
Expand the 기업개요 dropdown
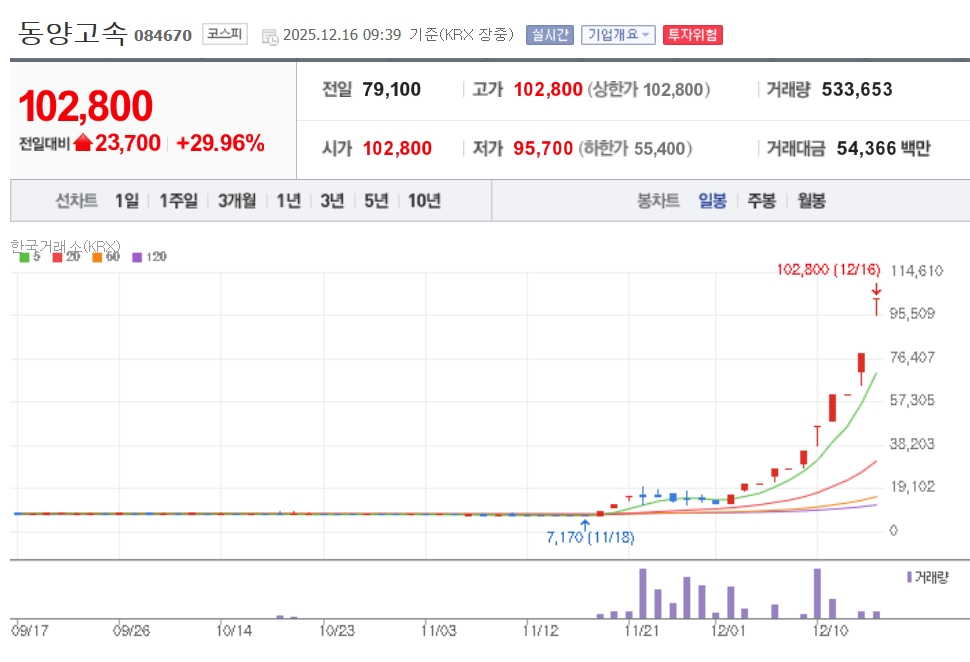click(x=617, y=35)
